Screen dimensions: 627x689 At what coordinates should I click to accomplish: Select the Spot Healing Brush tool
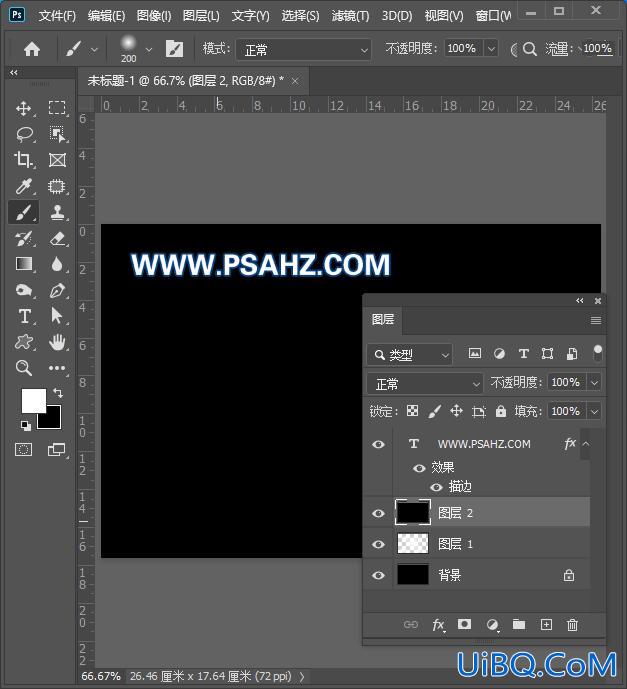point(57,186)
